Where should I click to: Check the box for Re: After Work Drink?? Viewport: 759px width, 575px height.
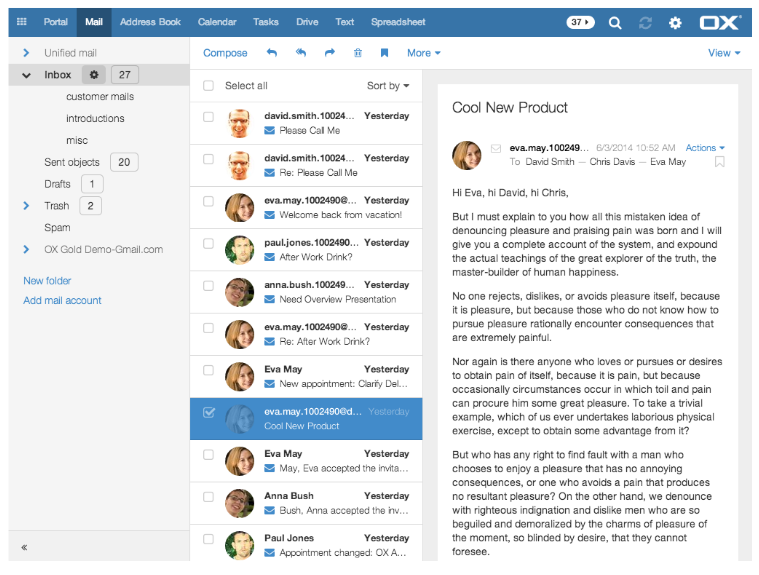coord(209,328)
